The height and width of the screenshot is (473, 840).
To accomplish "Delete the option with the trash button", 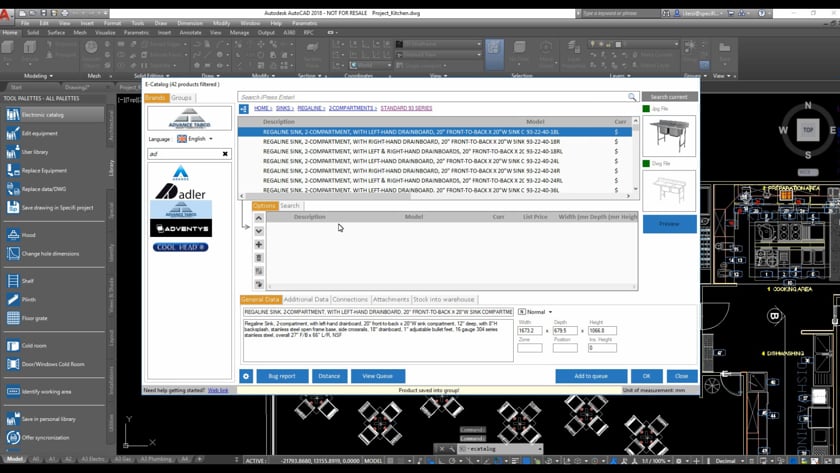I will [259, 258].
